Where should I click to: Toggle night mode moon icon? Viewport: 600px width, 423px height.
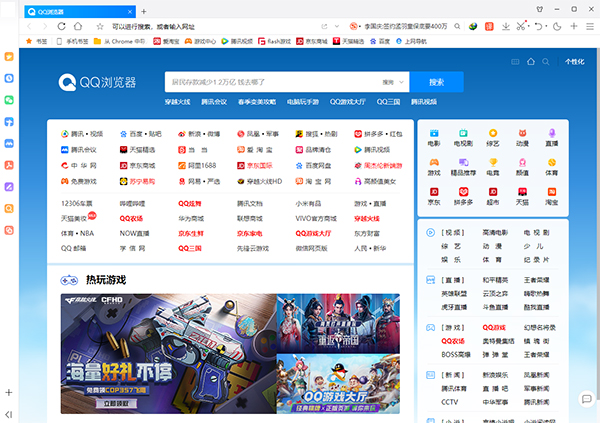click(x=557, y=26)
